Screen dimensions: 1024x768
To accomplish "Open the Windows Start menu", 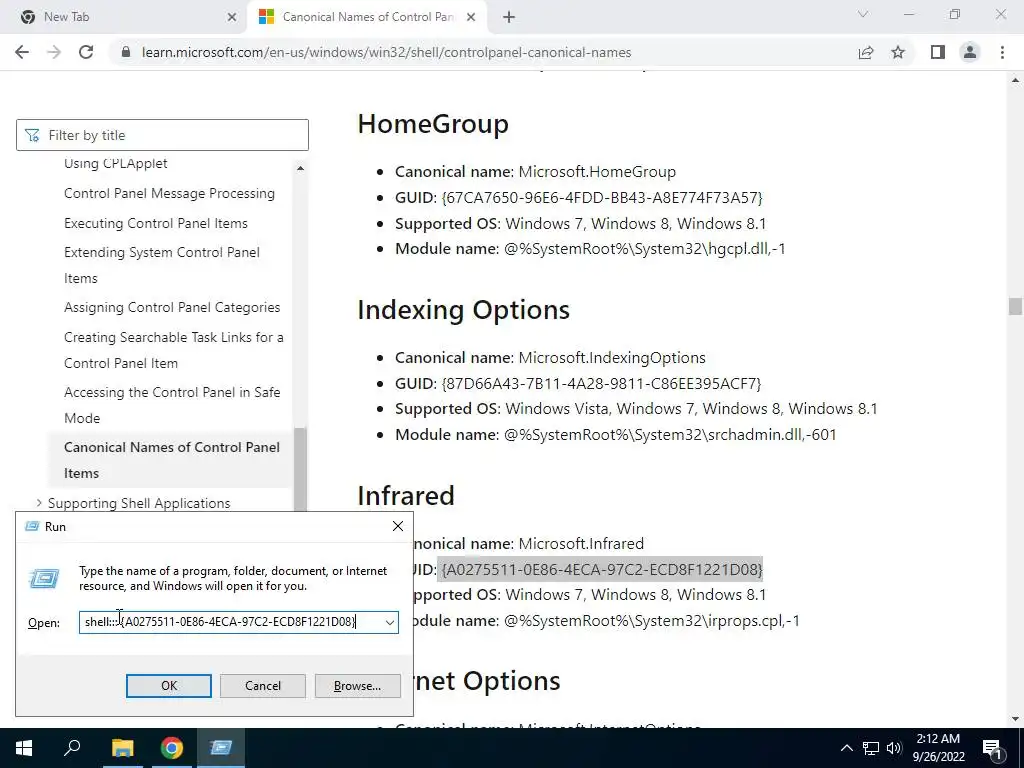I will point(24,748).
